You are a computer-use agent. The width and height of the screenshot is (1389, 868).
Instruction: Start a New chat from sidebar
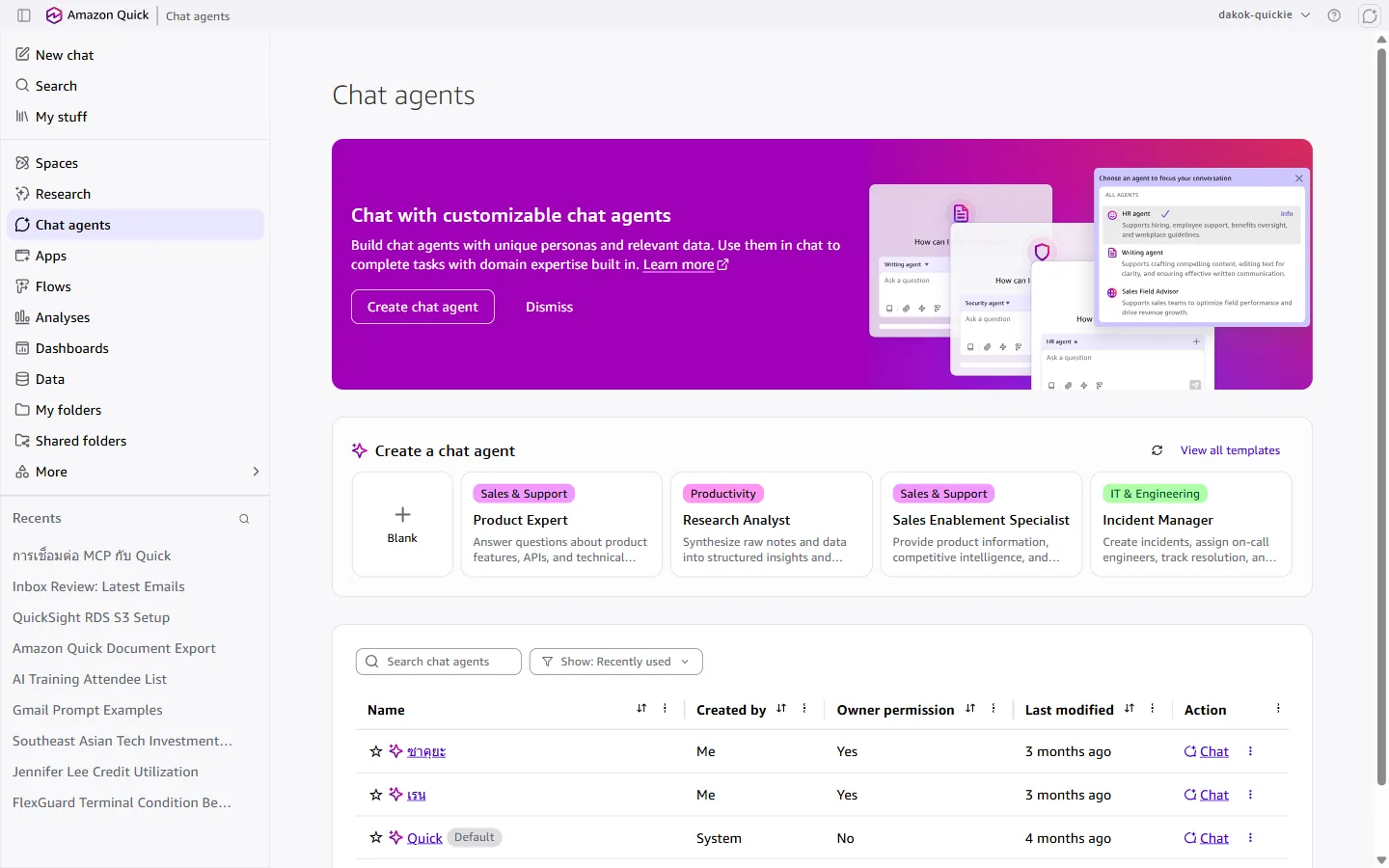135,55
